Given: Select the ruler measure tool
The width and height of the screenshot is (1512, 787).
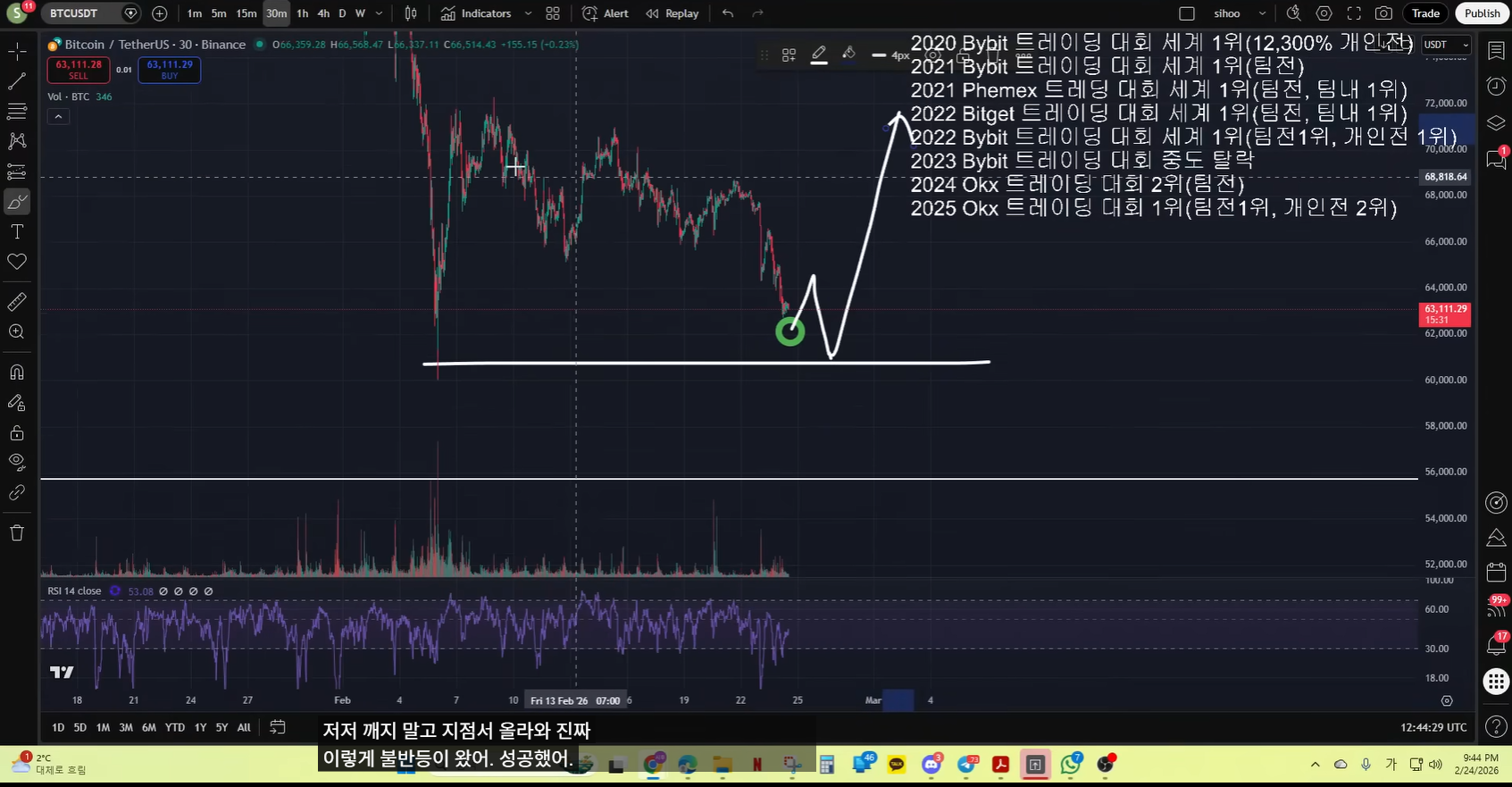Looking at the screenshot, I should [17, 302].
